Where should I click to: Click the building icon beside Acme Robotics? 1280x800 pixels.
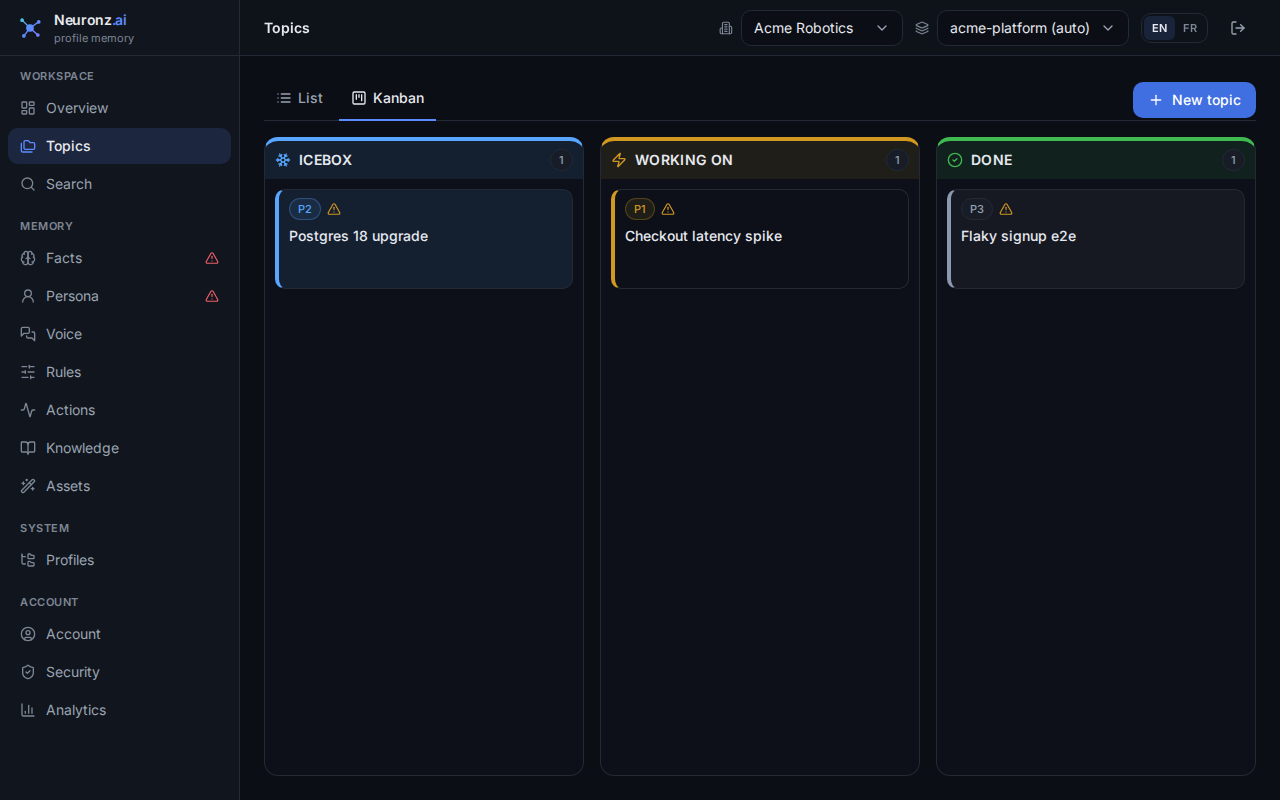726,28
